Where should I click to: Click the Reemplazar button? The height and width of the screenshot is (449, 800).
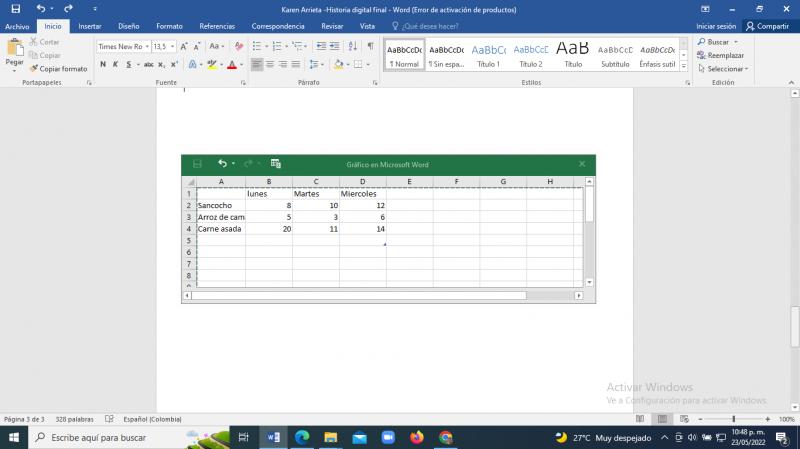coord(725,56)
